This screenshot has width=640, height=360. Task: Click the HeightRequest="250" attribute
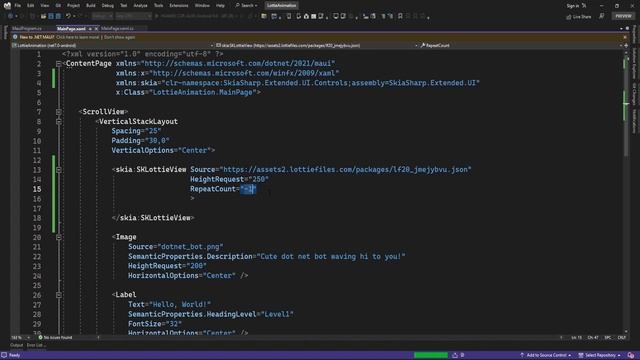229,179
